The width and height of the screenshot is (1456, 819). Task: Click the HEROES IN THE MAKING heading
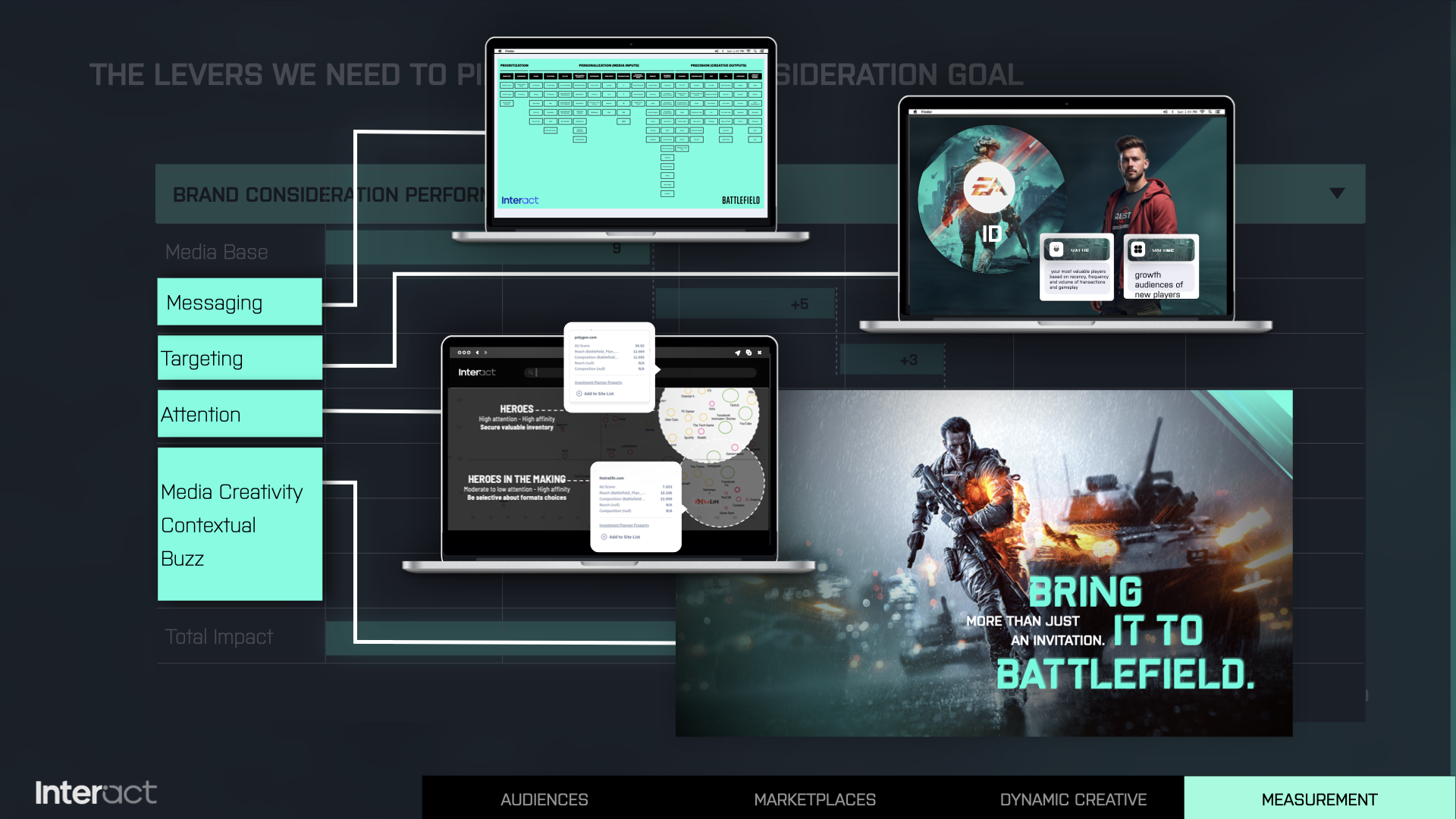click(516, 479)
